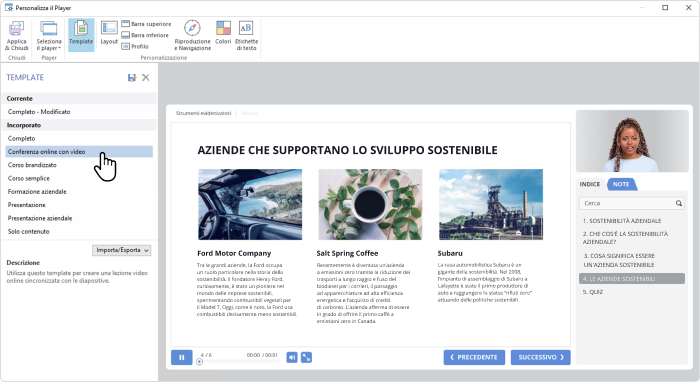Click the search magnifier icon

point(679,203)
